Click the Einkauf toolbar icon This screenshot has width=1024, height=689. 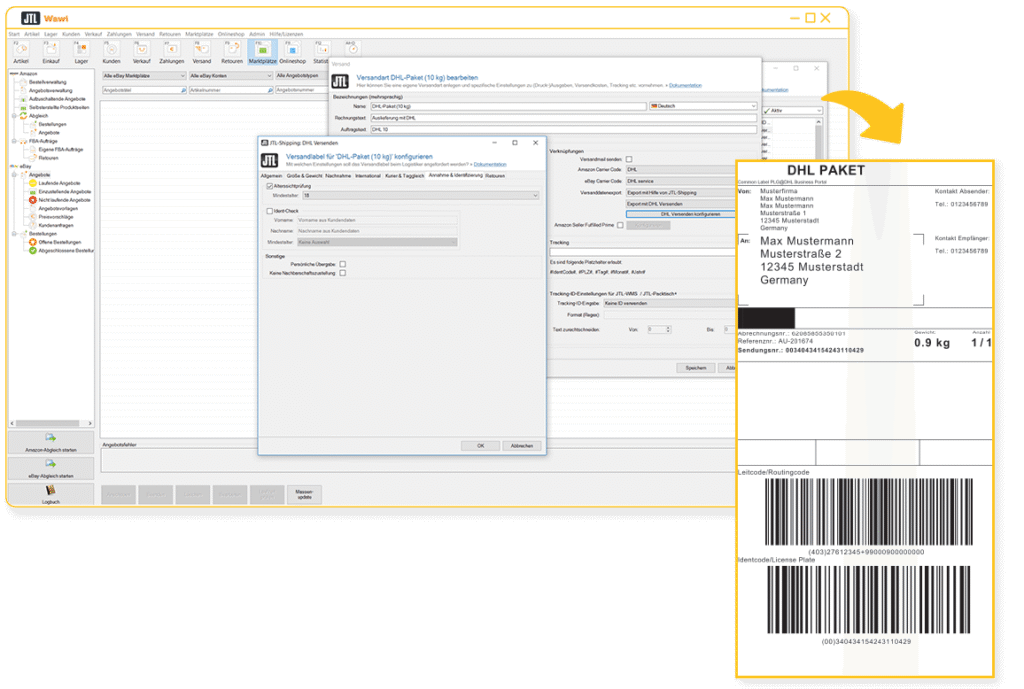pyautogui.click(x=51, y=51)
